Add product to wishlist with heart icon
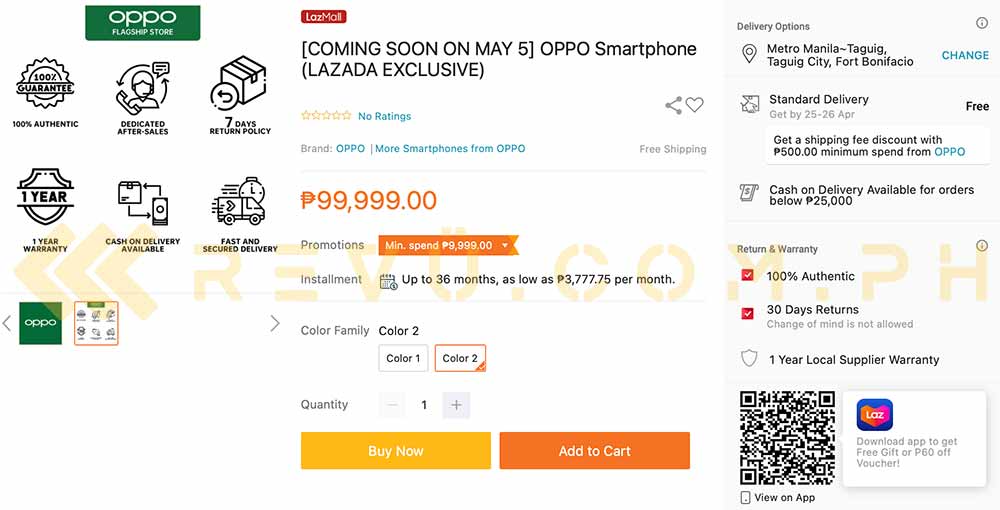 click(695, 105)
